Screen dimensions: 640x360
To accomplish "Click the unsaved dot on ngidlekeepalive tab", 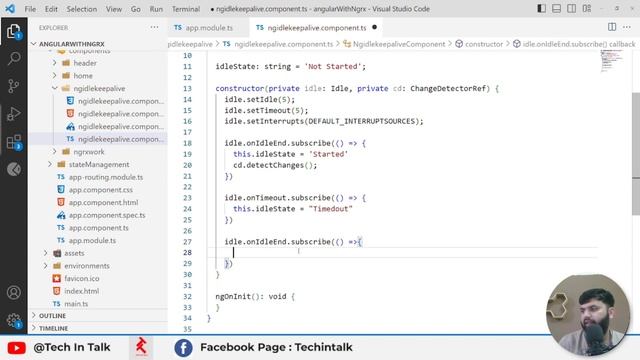I will pyautogui.click(x=374, y=27).
